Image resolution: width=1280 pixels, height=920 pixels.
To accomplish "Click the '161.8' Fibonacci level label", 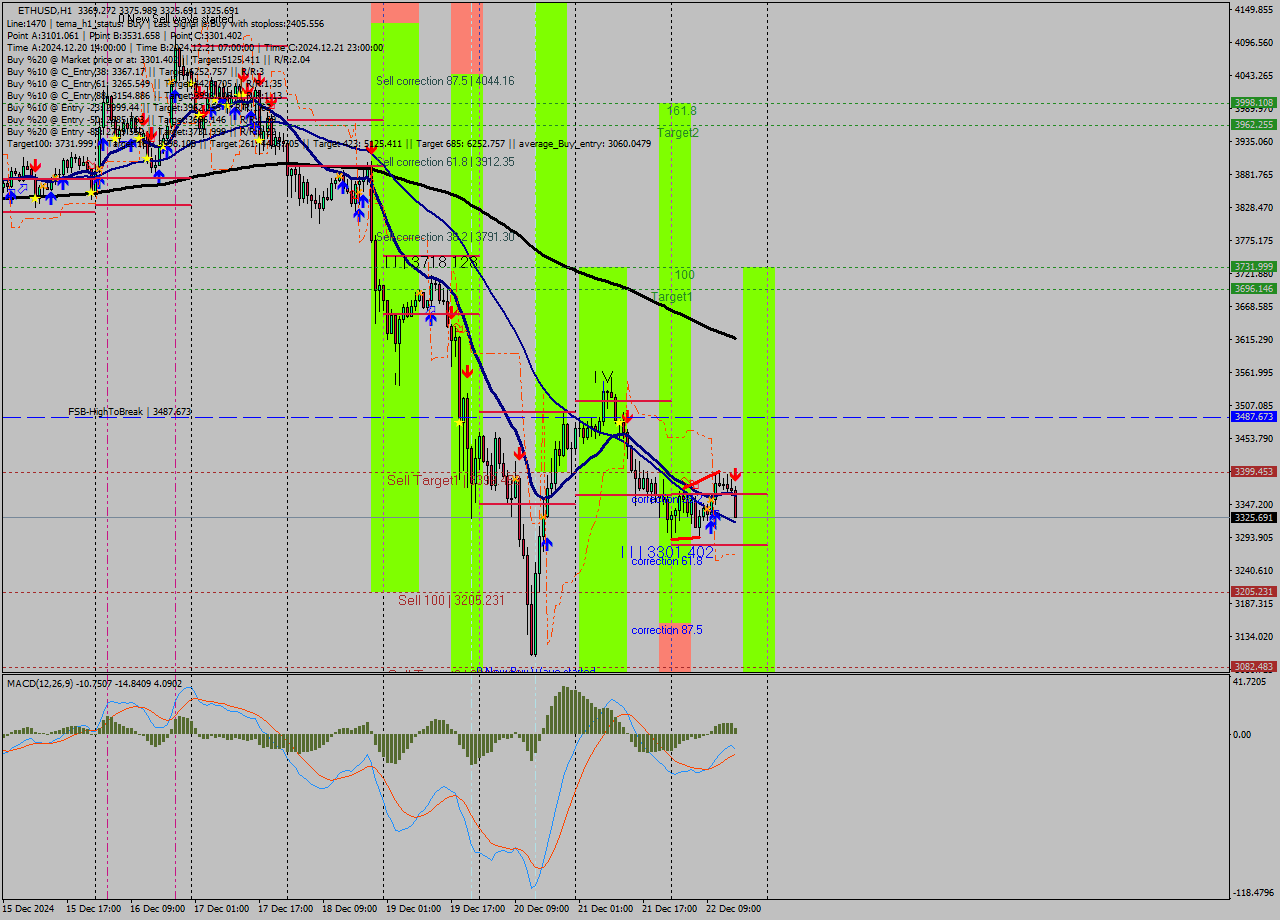I will tap(682, 111).
